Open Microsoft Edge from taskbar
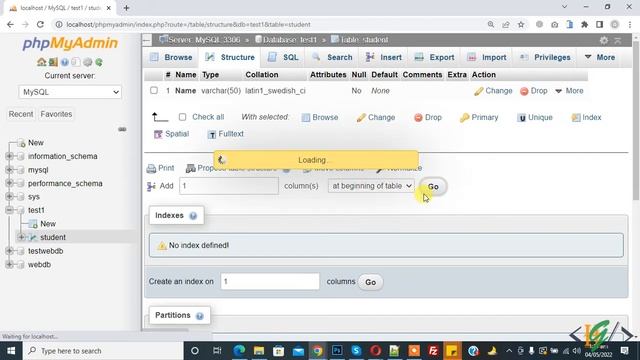This screenshot has height=360, width=640. point(239,351)
